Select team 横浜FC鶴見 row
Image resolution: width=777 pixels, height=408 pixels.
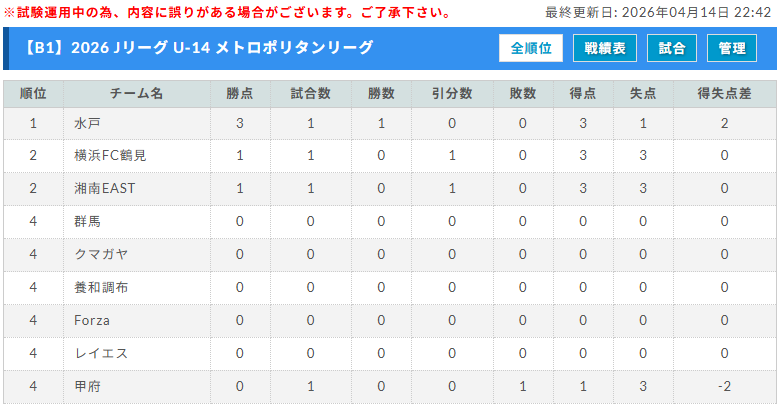(x=110, y=155)
